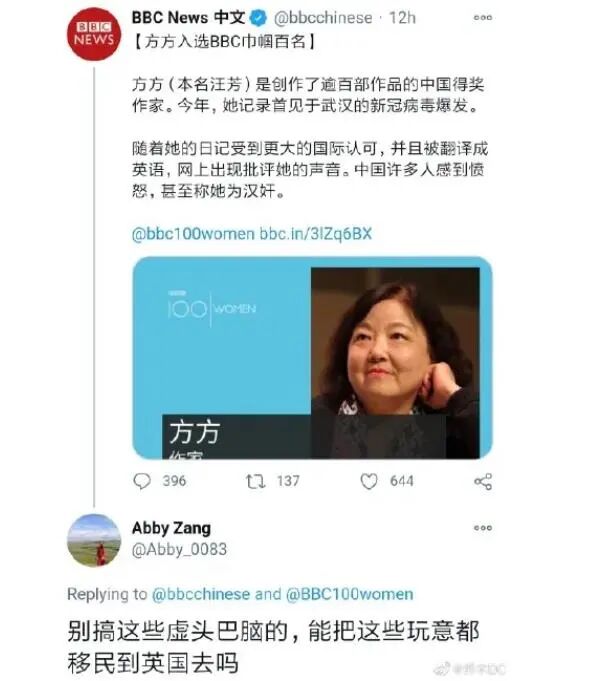Screen dimensions: 589x681
Task: Open the BBC News tweet options menu
Action: [483, 18]
